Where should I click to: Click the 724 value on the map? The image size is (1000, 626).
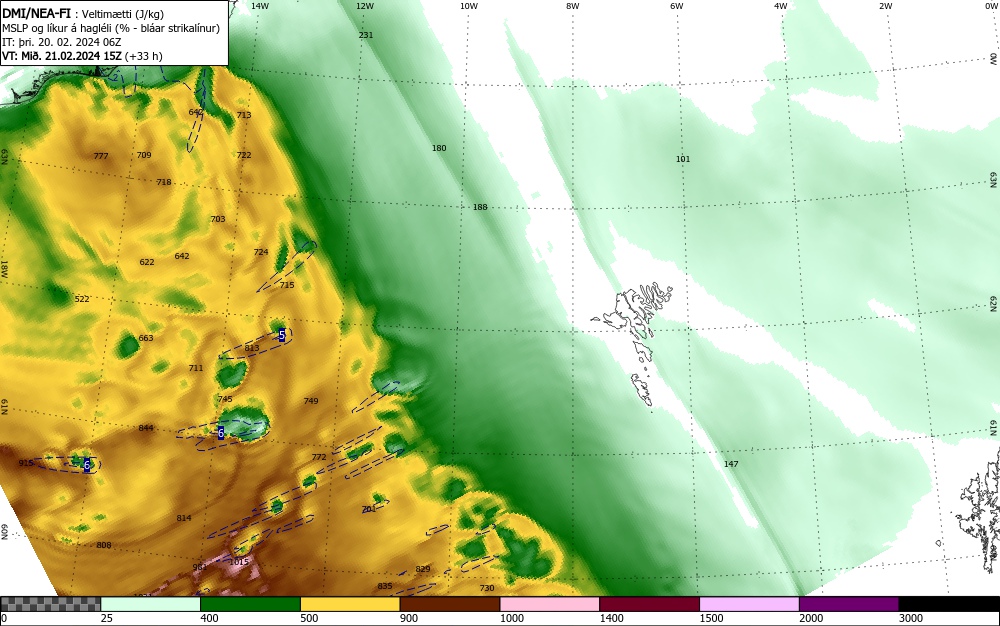click(261, 252)
